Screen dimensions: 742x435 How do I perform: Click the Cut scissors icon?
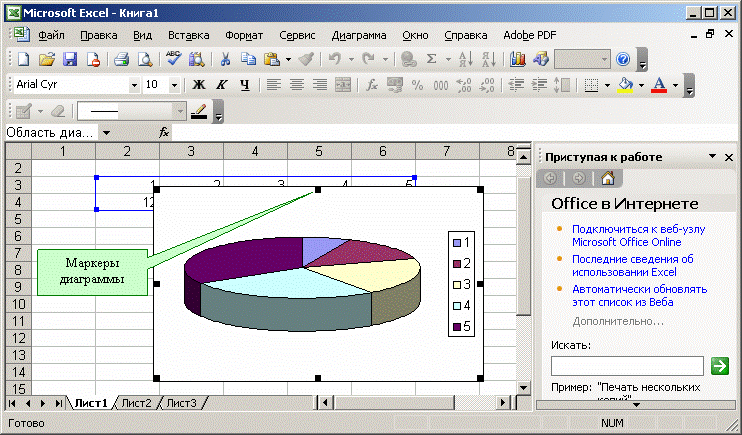(x=226, y=60)
